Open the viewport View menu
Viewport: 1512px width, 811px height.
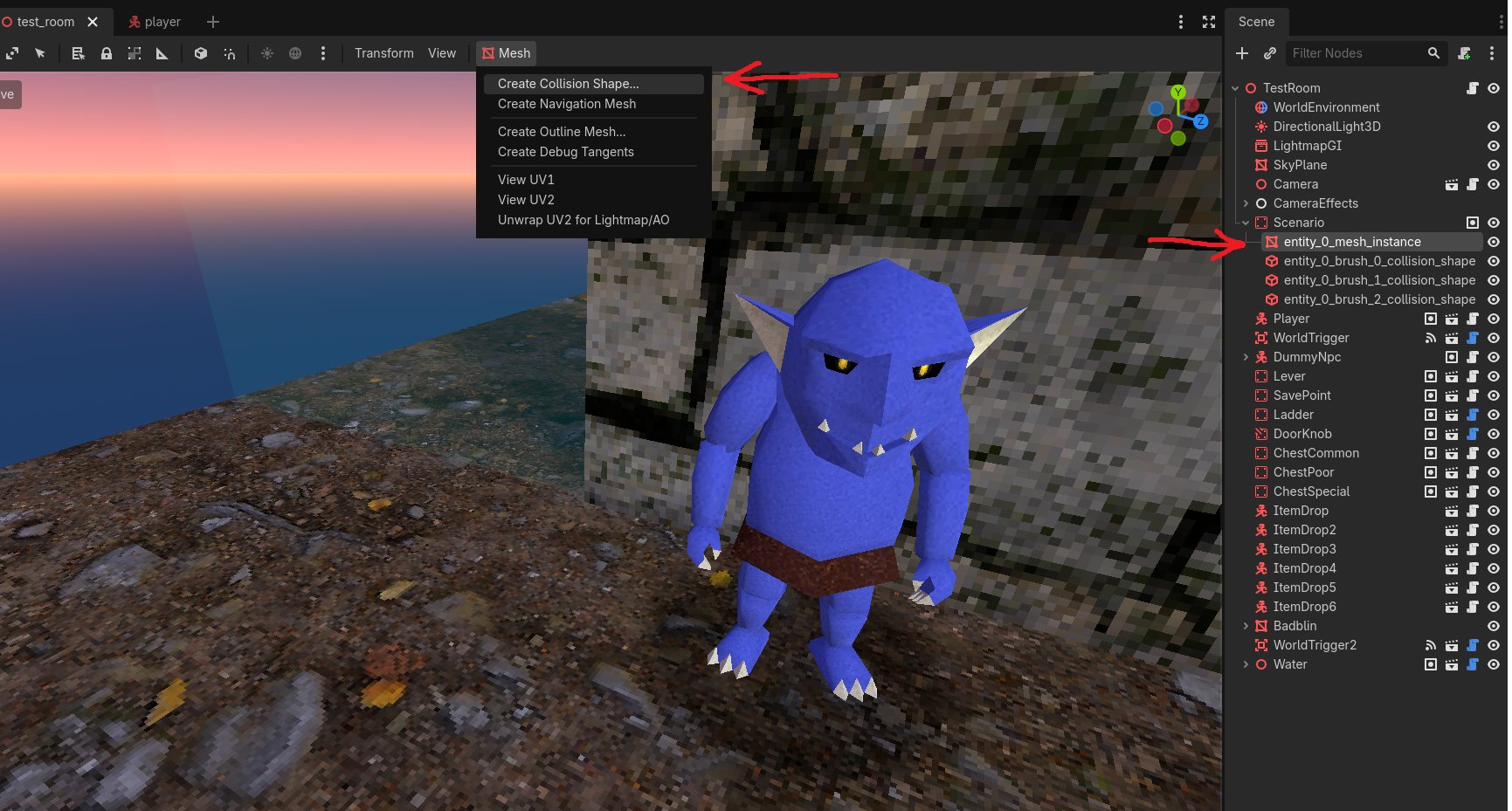click(442, 53)
